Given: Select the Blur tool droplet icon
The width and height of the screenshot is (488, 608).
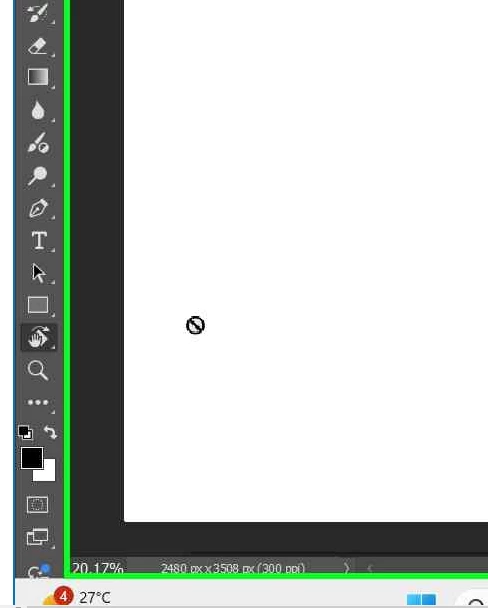Looking at the screenshot, I should pyautogui.click(x=38, y=110).
